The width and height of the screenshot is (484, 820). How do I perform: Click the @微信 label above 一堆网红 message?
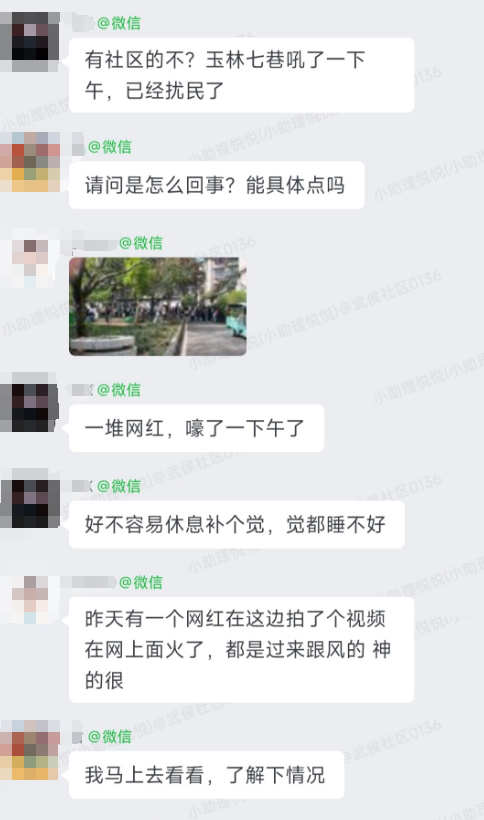(x=119, y=390)
